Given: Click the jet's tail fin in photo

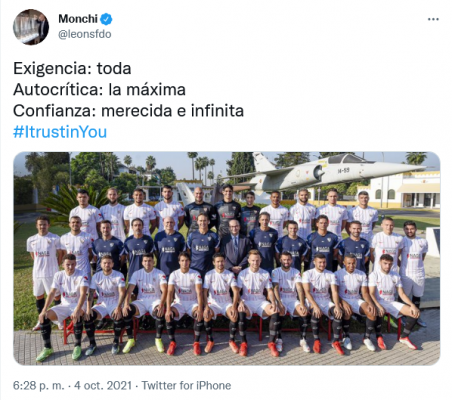Looking at the screenshot, I should [x=263, y=161].
